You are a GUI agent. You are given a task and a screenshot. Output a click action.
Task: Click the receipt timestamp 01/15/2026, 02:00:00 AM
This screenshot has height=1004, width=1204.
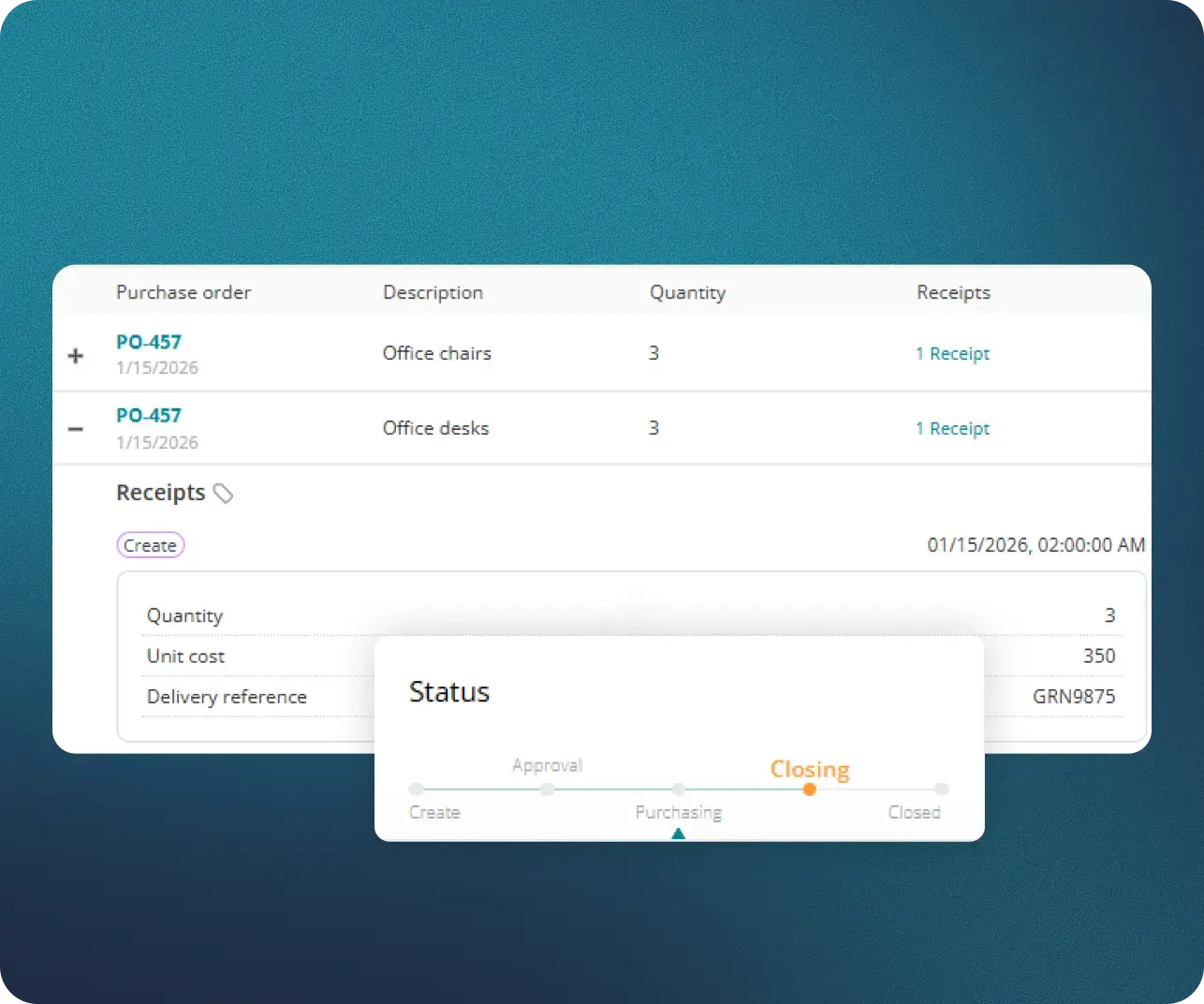tap(1035, 545)
